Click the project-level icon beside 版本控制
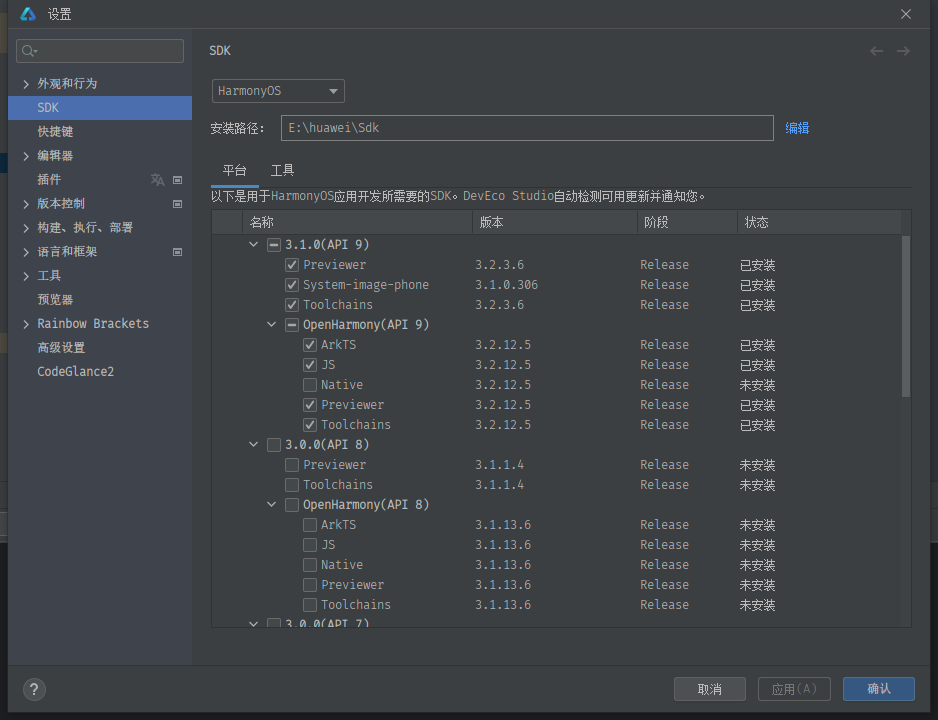Screen dimensions: 938x720 point(178,204)
